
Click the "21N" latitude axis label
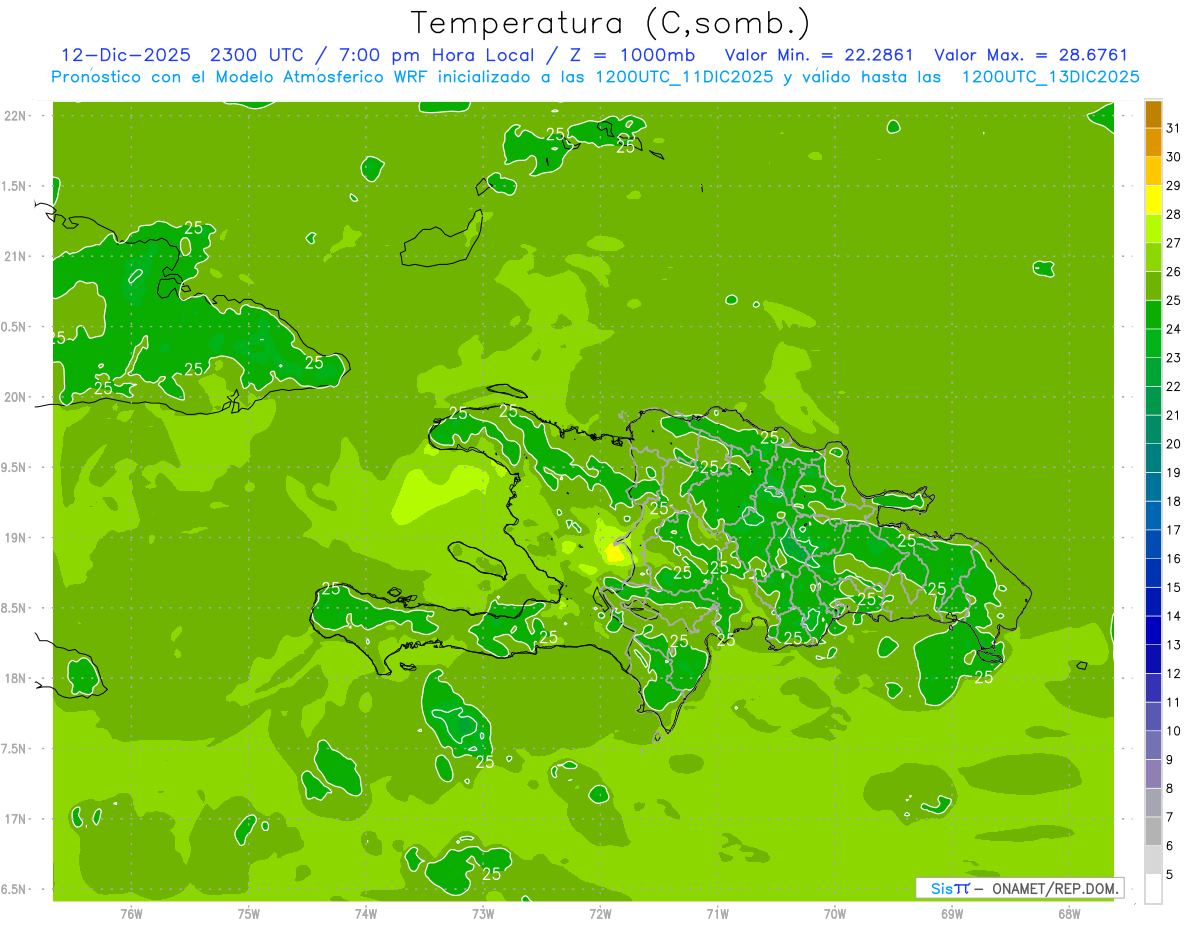point(16,256)
